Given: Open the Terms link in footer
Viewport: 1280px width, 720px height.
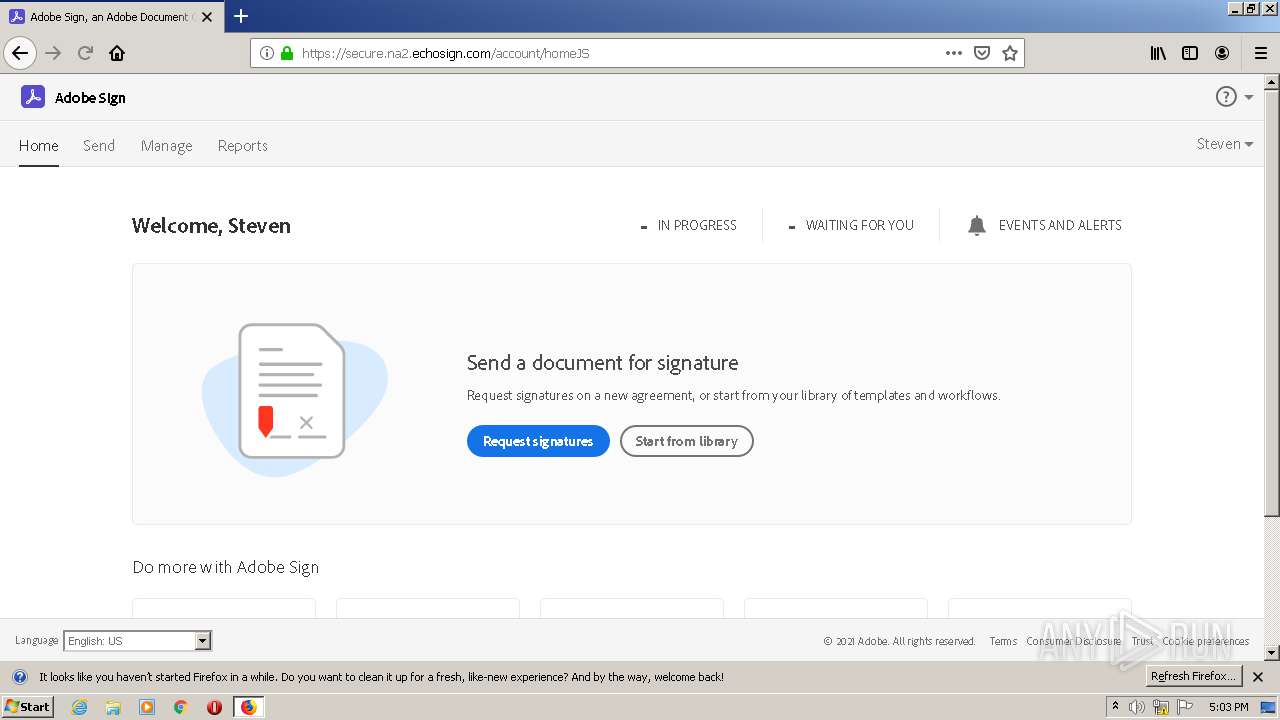Looking at the screenshot, I should pos(1003,641).
